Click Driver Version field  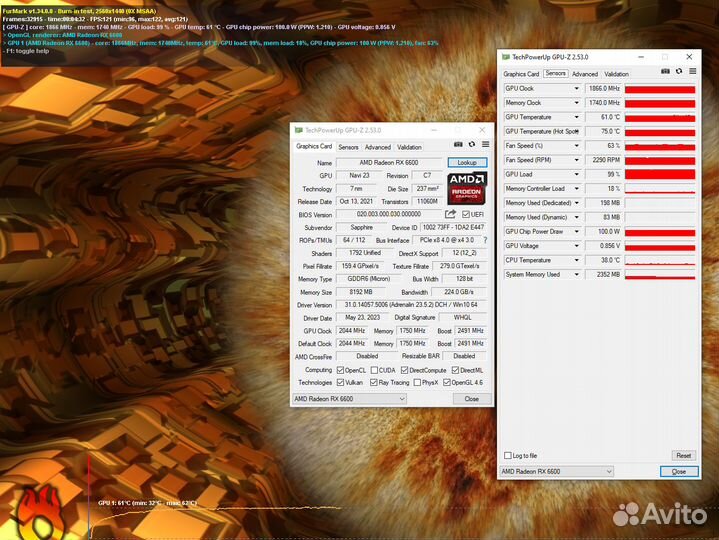(411, 304)
